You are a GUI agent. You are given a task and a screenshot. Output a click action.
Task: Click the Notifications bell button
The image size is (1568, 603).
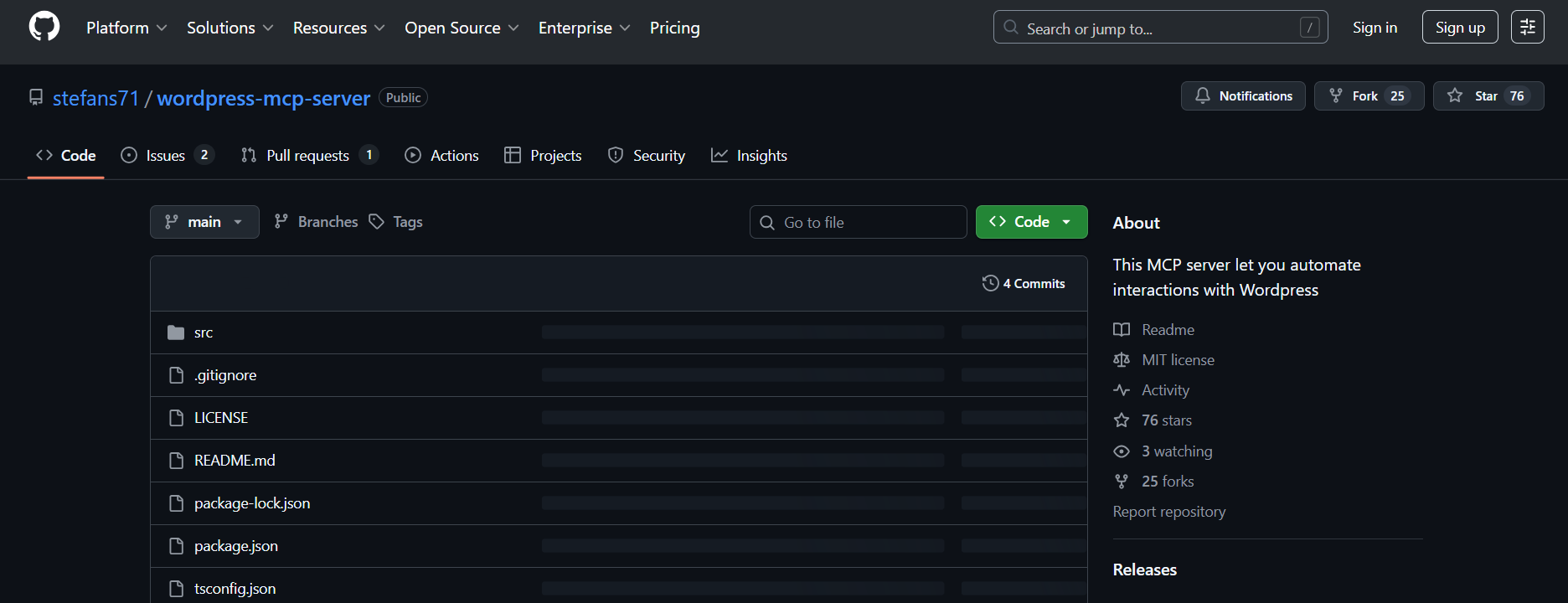pyautogui.click(x=1243, y=96)
